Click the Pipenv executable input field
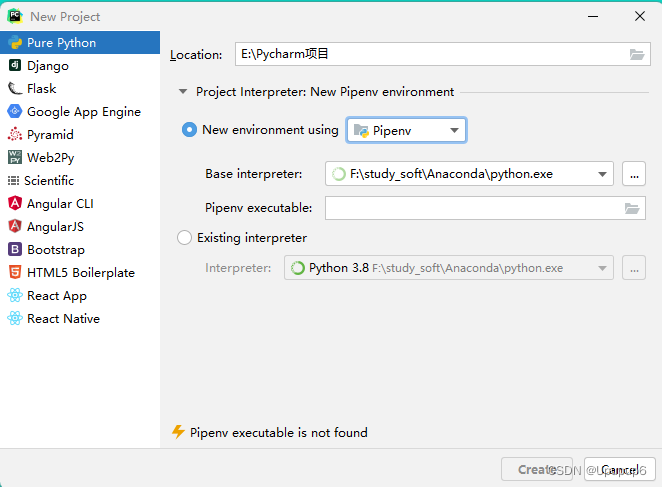Viewport: 662px width, 487px height. pos(485,208)
